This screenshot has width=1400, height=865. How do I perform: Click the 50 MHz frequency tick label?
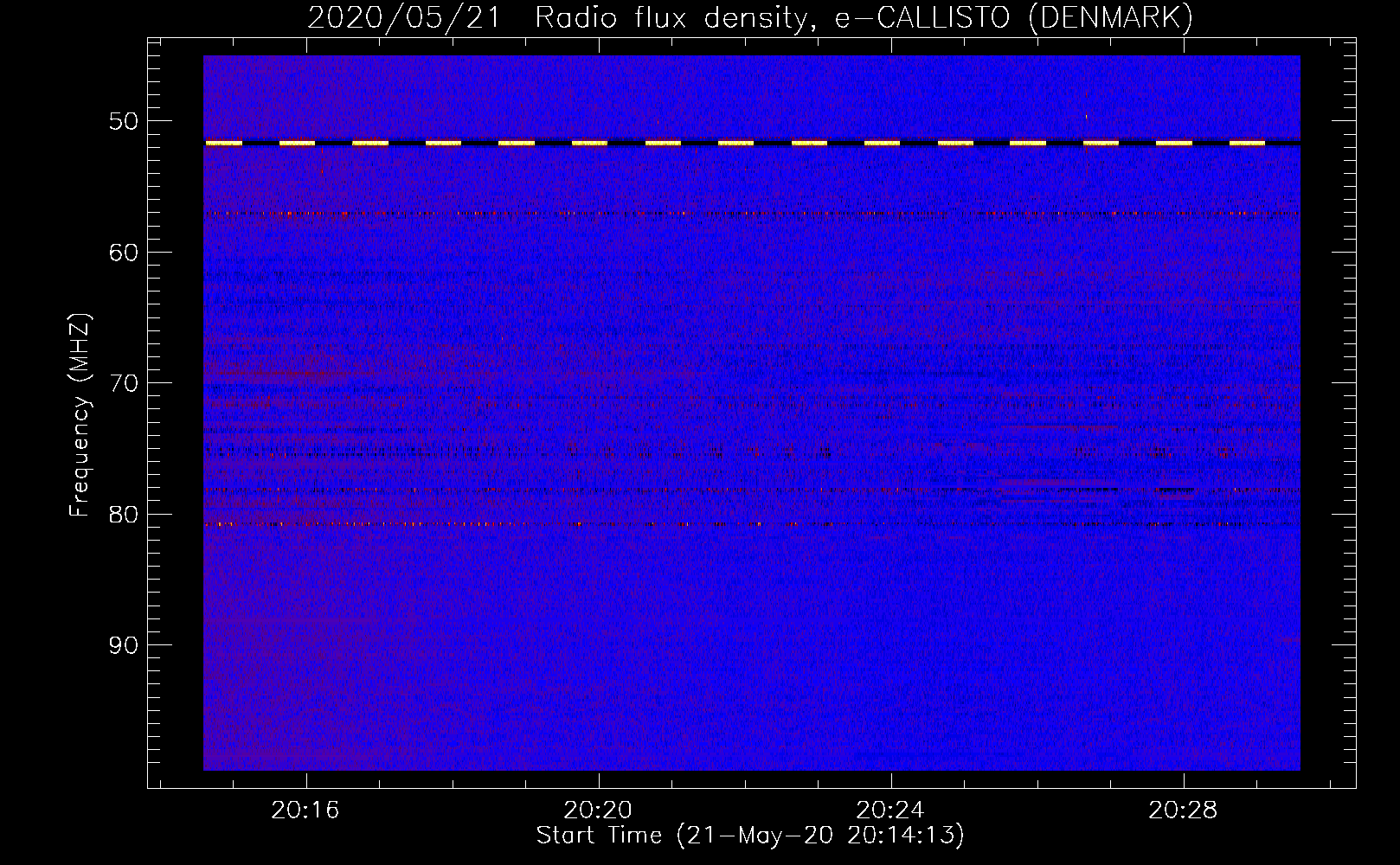[x=124, y=120]
